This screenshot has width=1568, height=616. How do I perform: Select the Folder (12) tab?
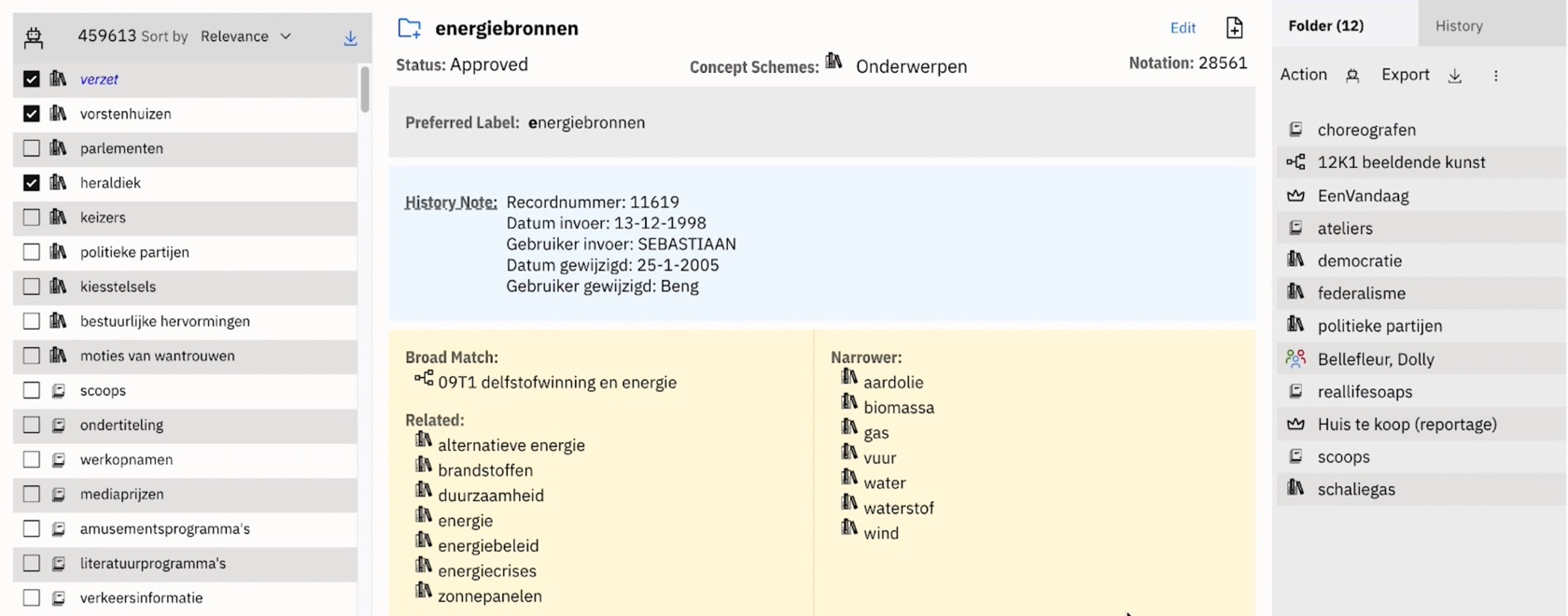coord(1325,25)
